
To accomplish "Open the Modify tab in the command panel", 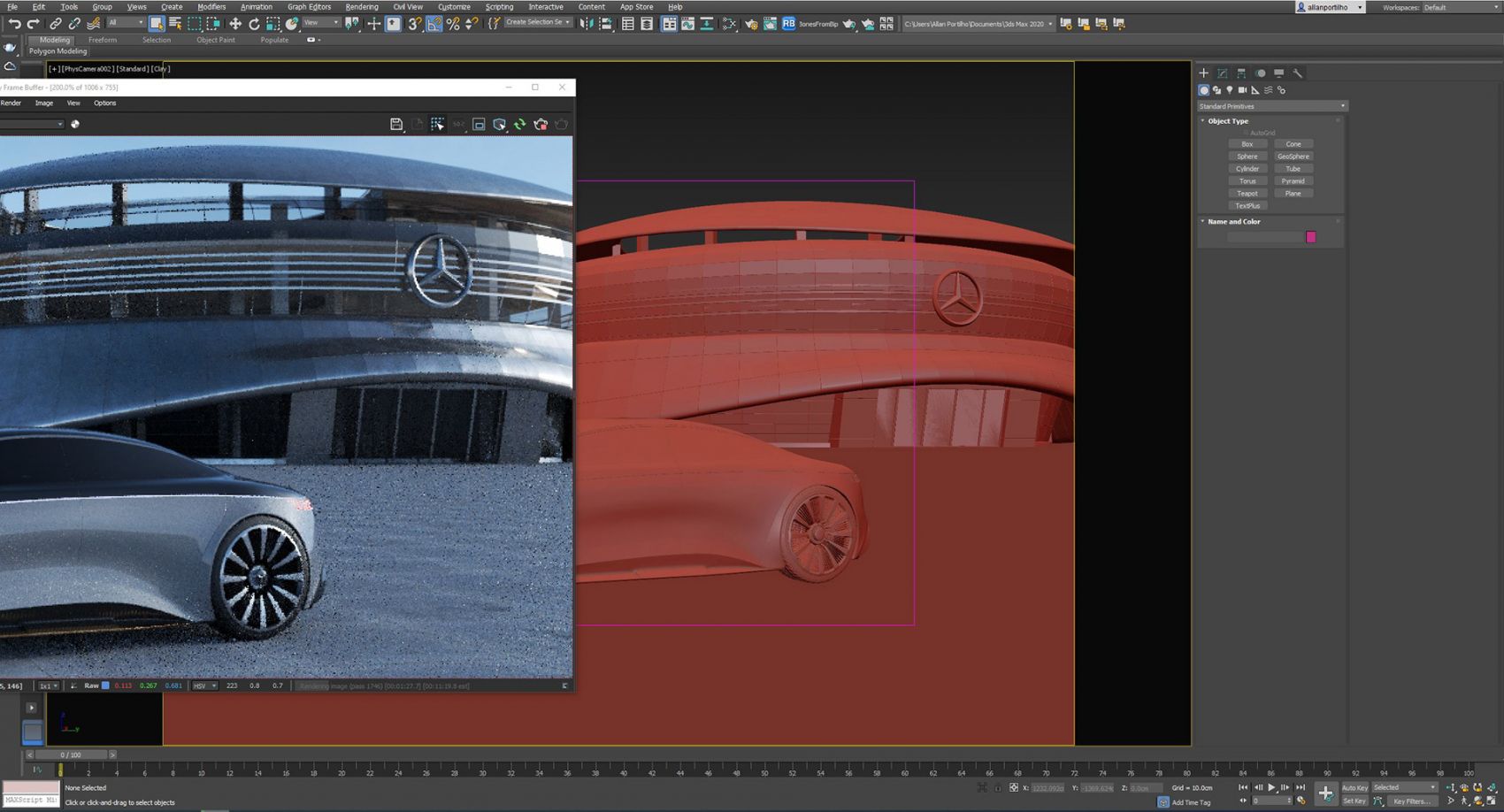I will point(1222,73).
